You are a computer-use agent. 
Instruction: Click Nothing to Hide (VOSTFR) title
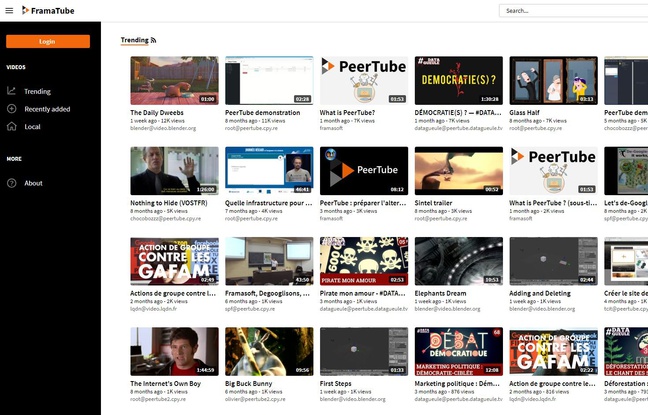[x=169, y=203]
